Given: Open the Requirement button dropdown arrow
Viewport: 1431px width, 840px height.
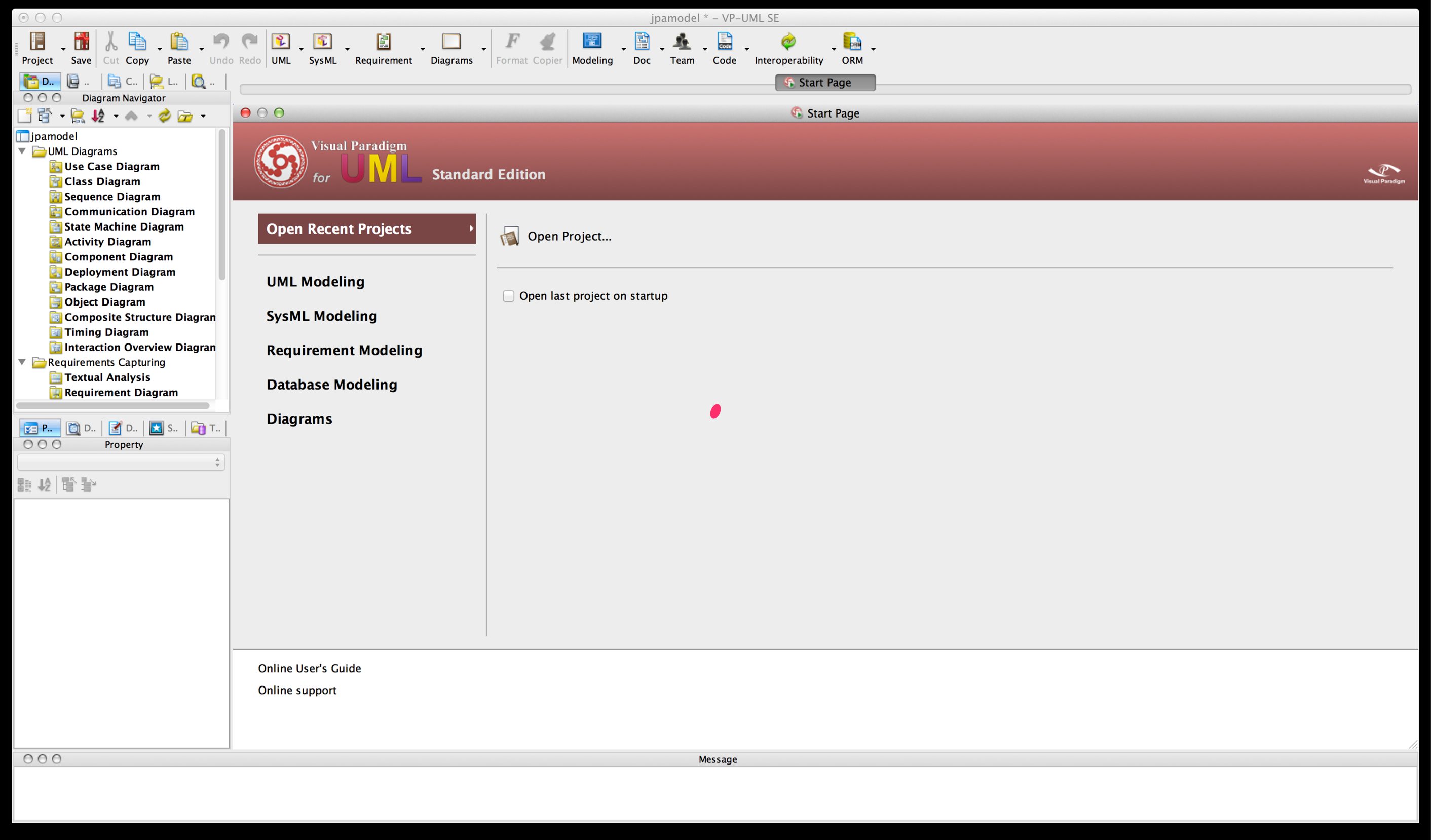Looking at the screenshot, I should coord(423,49).
